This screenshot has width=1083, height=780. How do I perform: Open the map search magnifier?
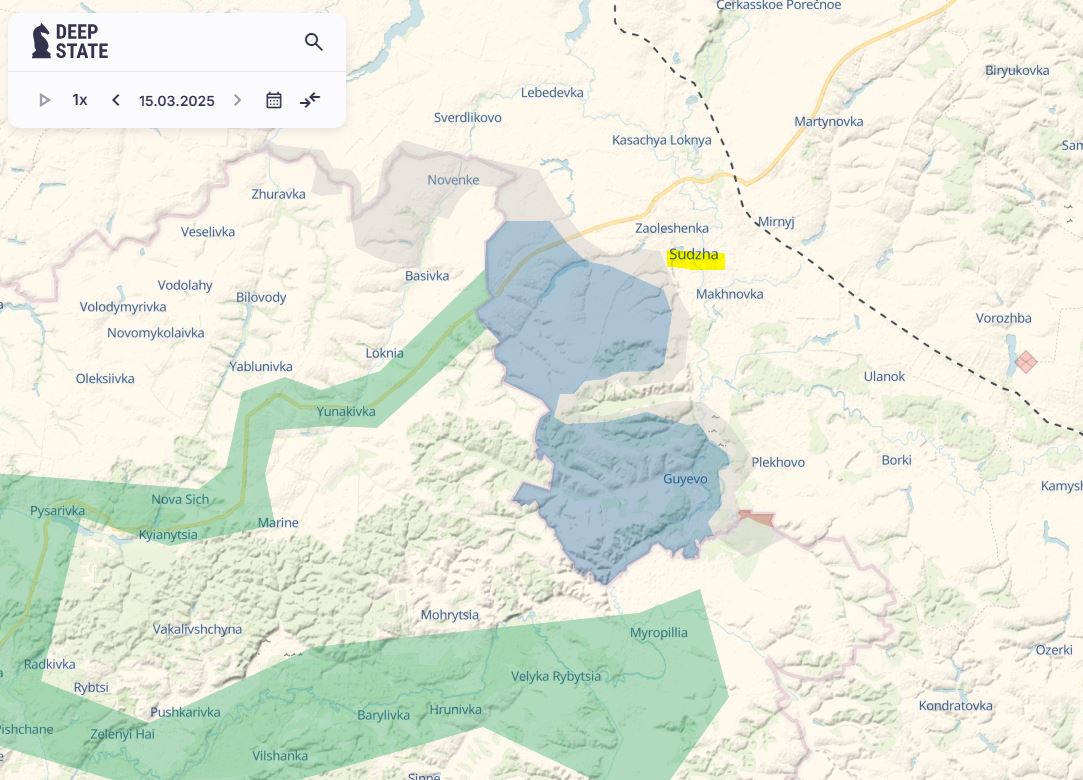tap(314, 42)
